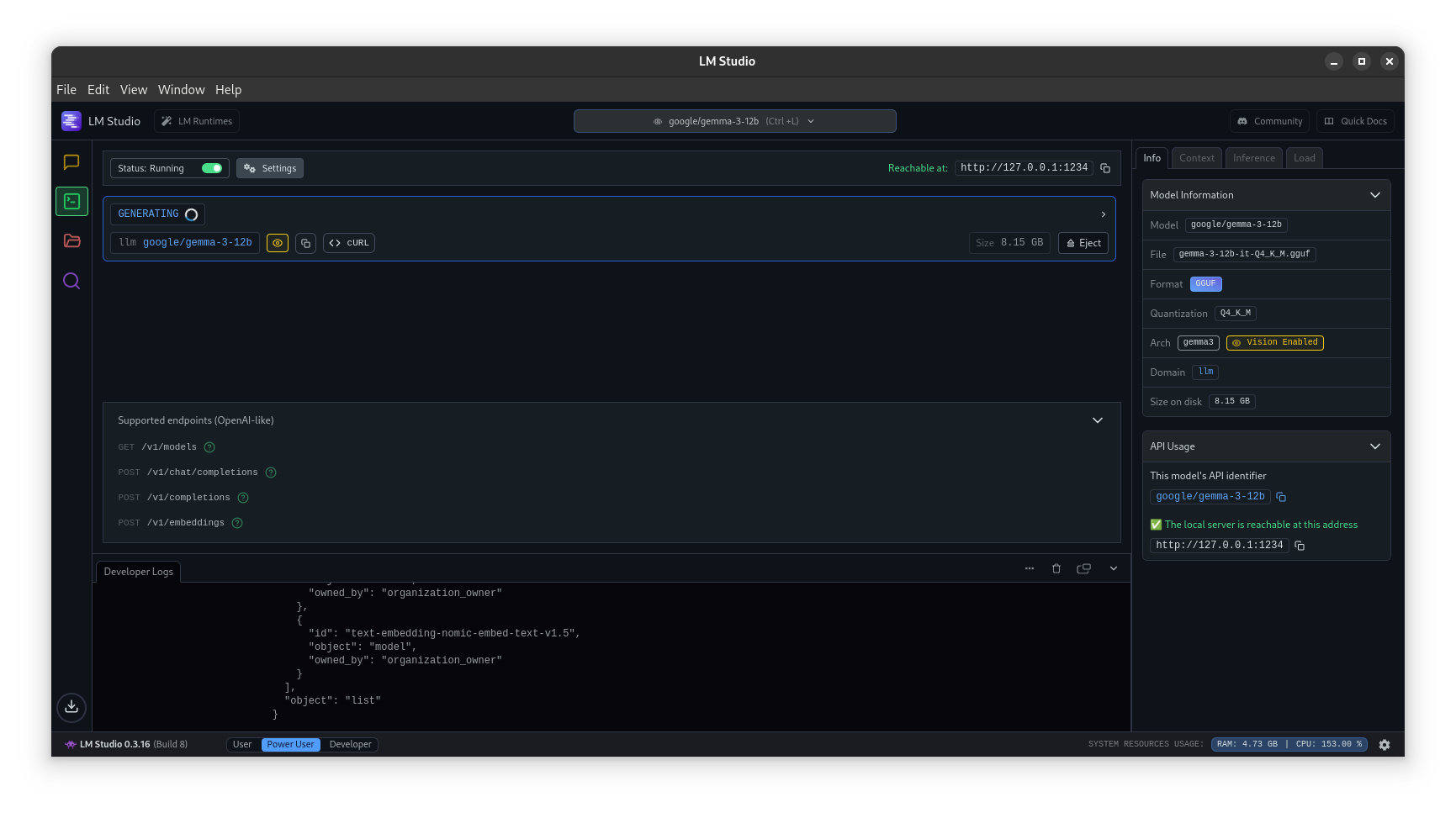Toggle the server Status: Running switch

click(212, 167)
